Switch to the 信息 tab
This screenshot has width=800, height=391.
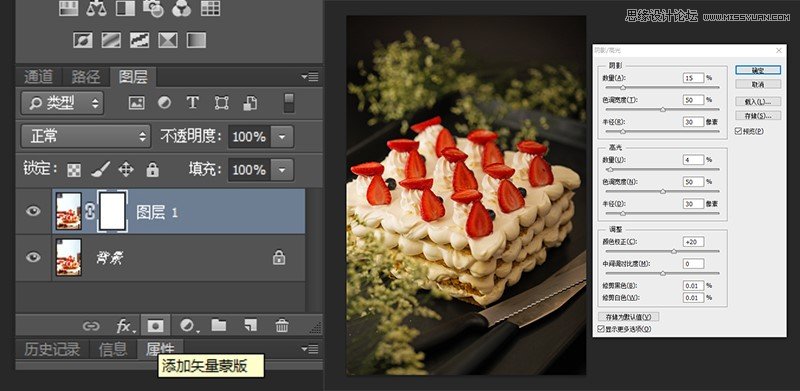(113, 349)
